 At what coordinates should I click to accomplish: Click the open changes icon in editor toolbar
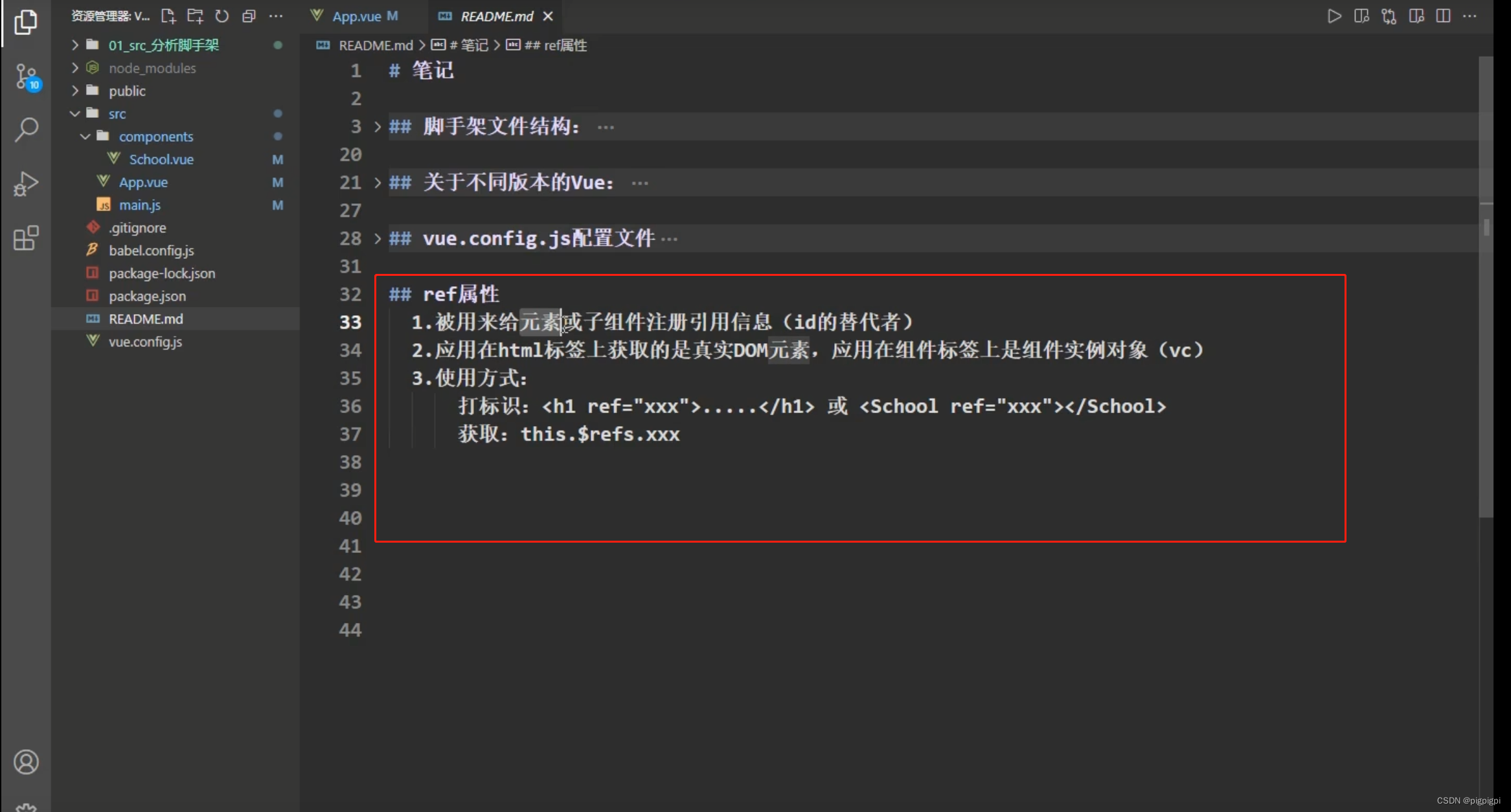click(x=1416, y=16)
